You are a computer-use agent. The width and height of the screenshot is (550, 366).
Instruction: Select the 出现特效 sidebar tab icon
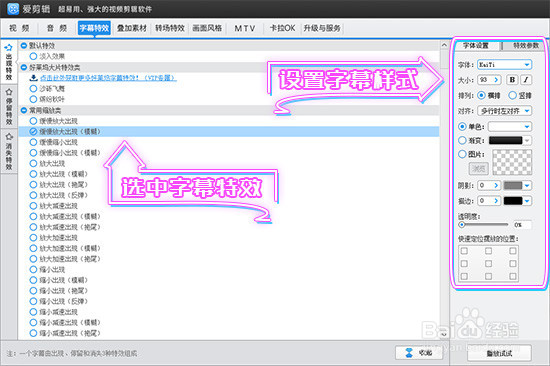(x=9, y=48)
